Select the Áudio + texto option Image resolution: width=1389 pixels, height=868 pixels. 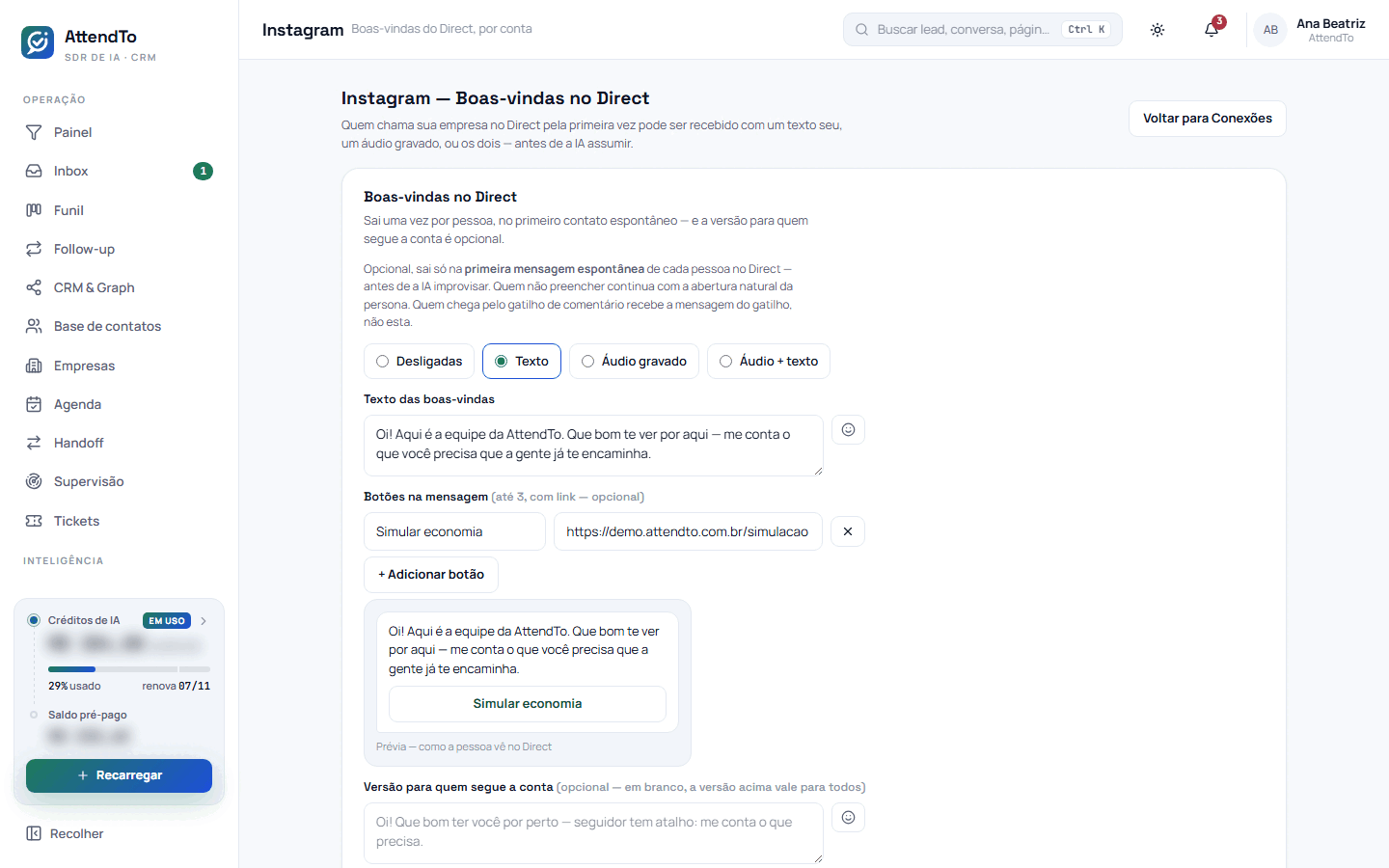769,362
